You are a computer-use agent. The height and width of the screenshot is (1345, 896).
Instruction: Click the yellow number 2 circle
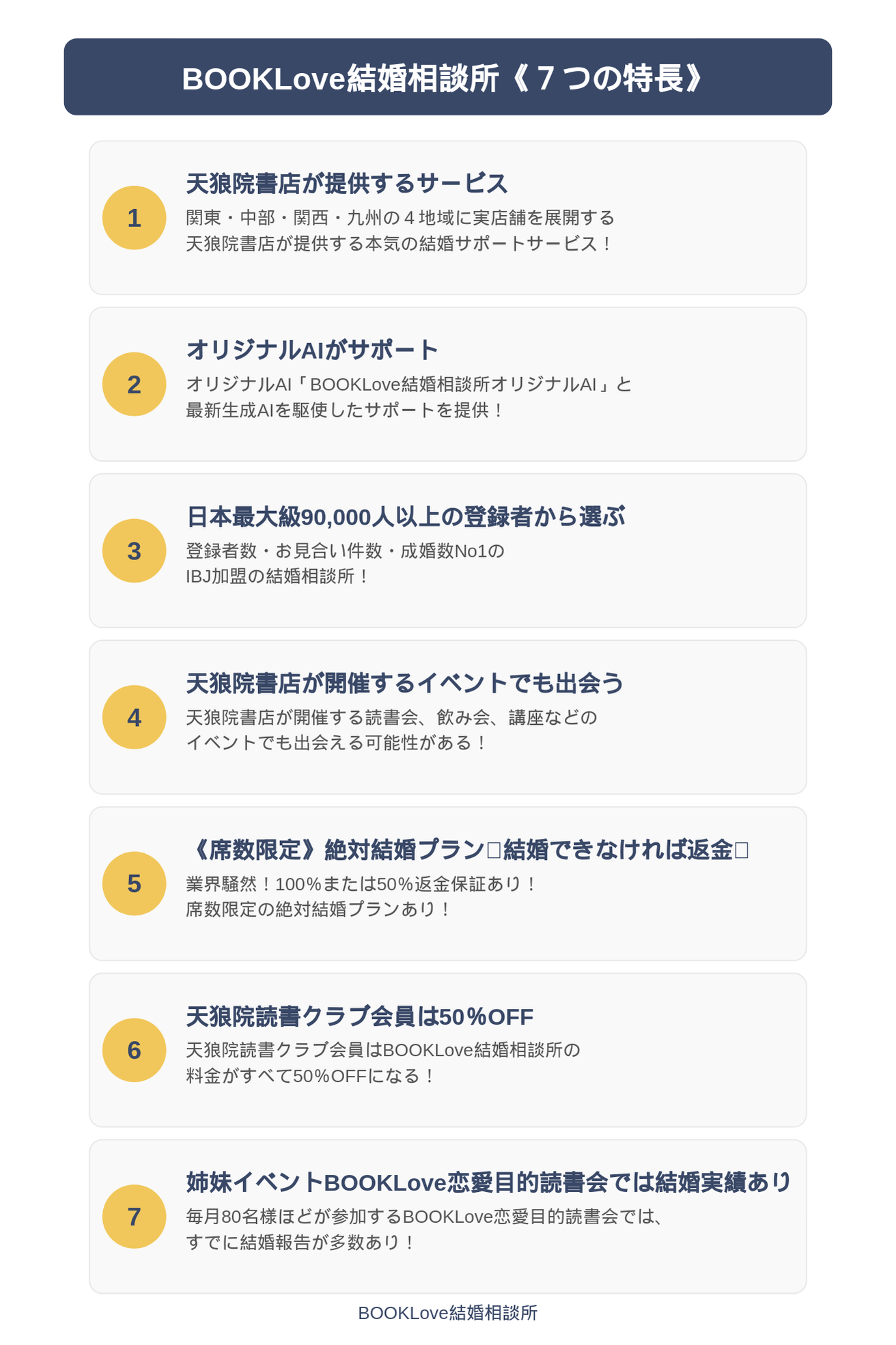click(x=134, y=385)
